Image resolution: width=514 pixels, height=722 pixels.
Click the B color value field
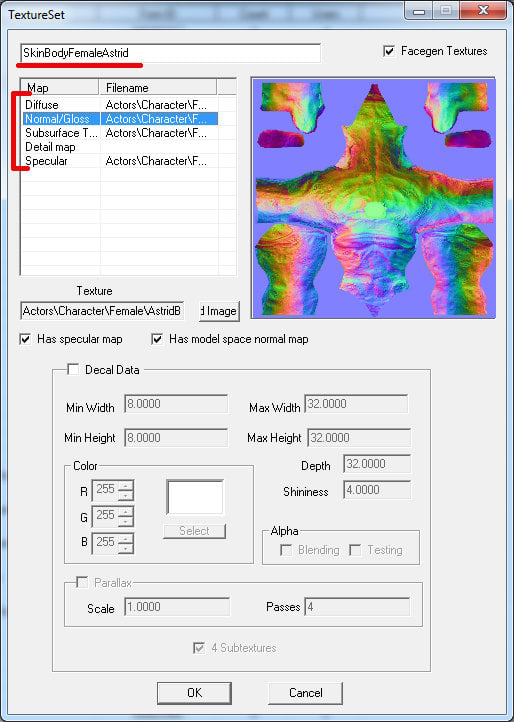point(105,543)
